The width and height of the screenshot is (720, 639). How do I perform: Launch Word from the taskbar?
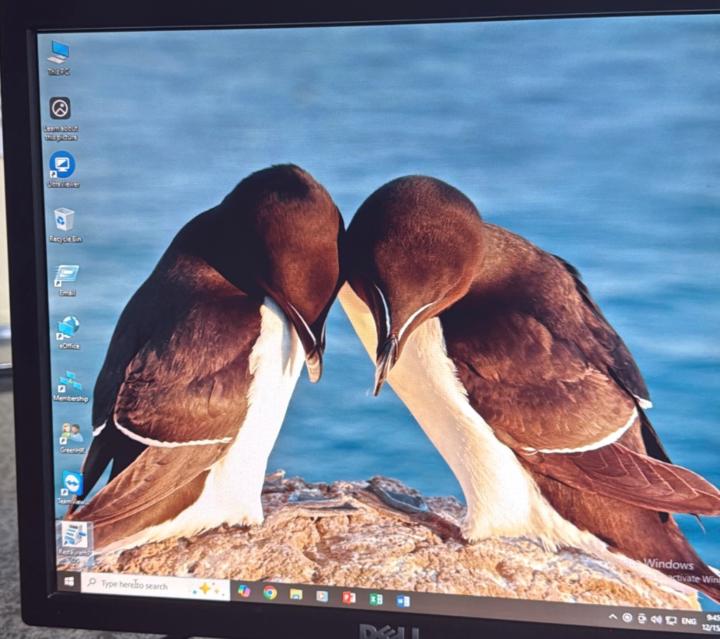point(403,601)
